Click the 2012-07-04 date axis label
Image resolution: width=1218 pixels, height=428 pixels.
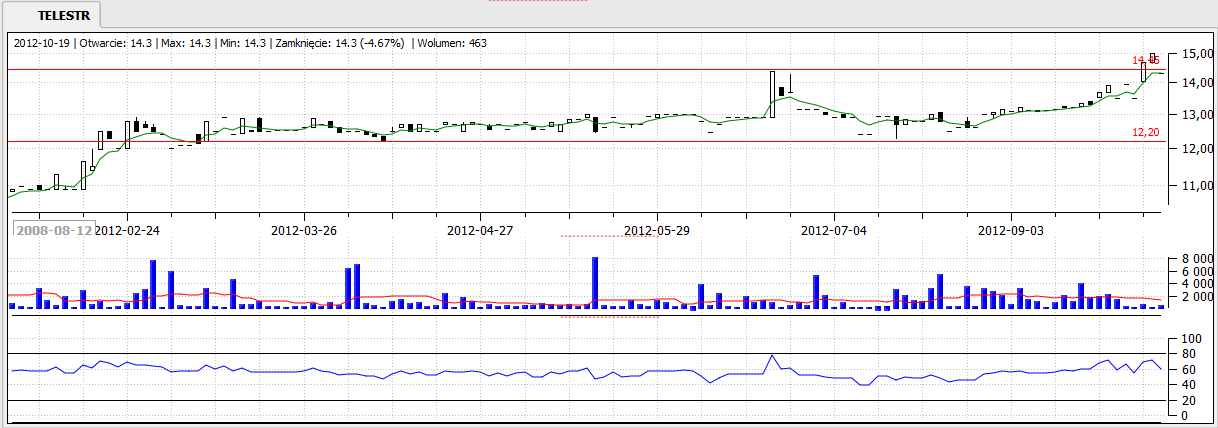point(834,230)
